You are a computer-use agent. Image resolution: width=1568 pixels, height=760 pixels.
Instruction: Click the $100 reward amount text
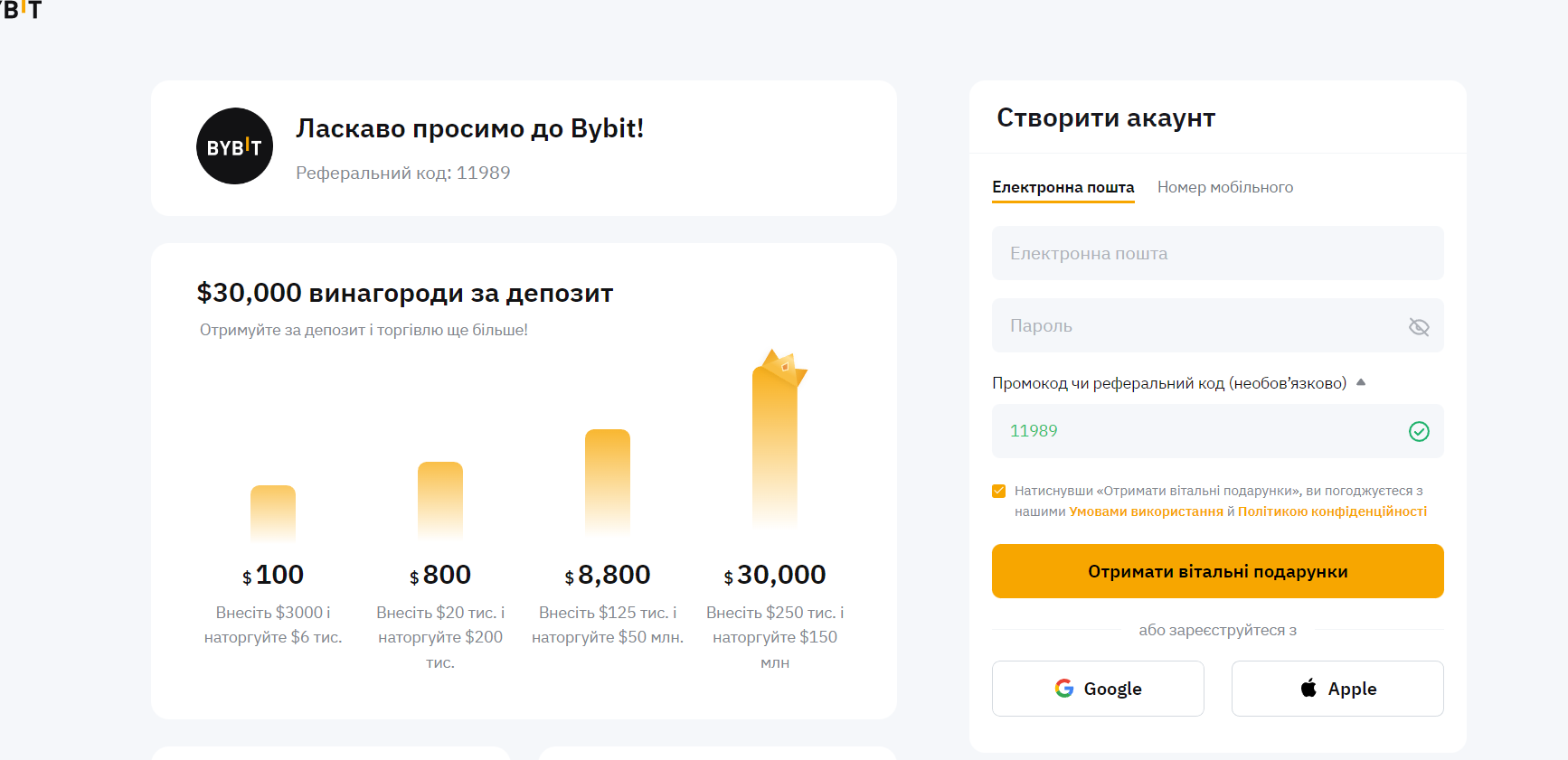coord(273,575)
